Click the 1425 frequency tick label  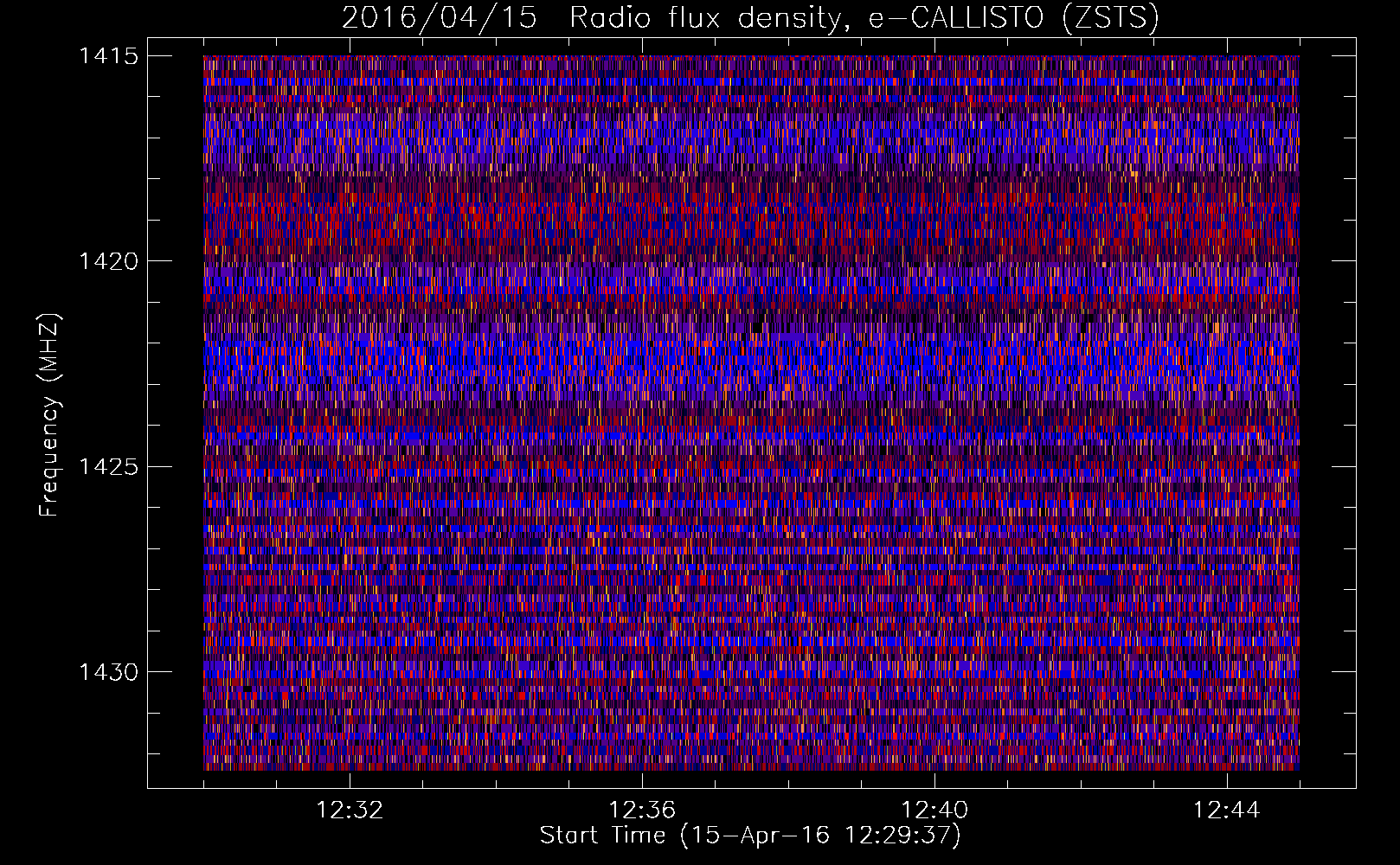coord(108,467)
